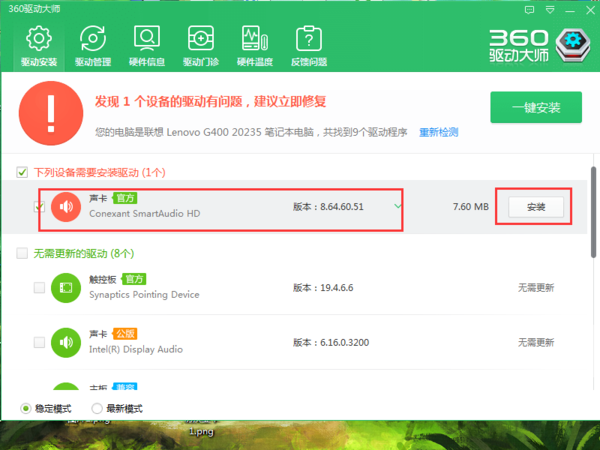
Task: Click the version text 19.4.6.6
Action: pos(337,288)
